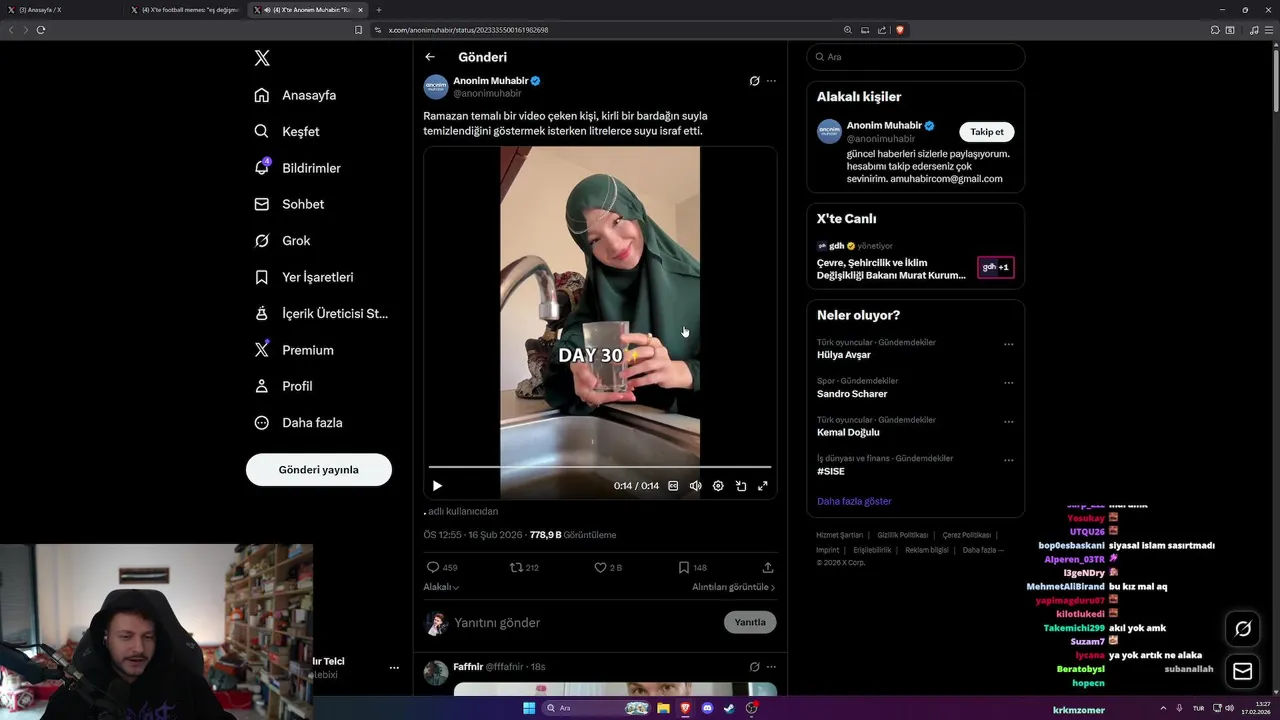Open File Explorer from taskbar
This screenshot has height=720, width=1280.
663,708
